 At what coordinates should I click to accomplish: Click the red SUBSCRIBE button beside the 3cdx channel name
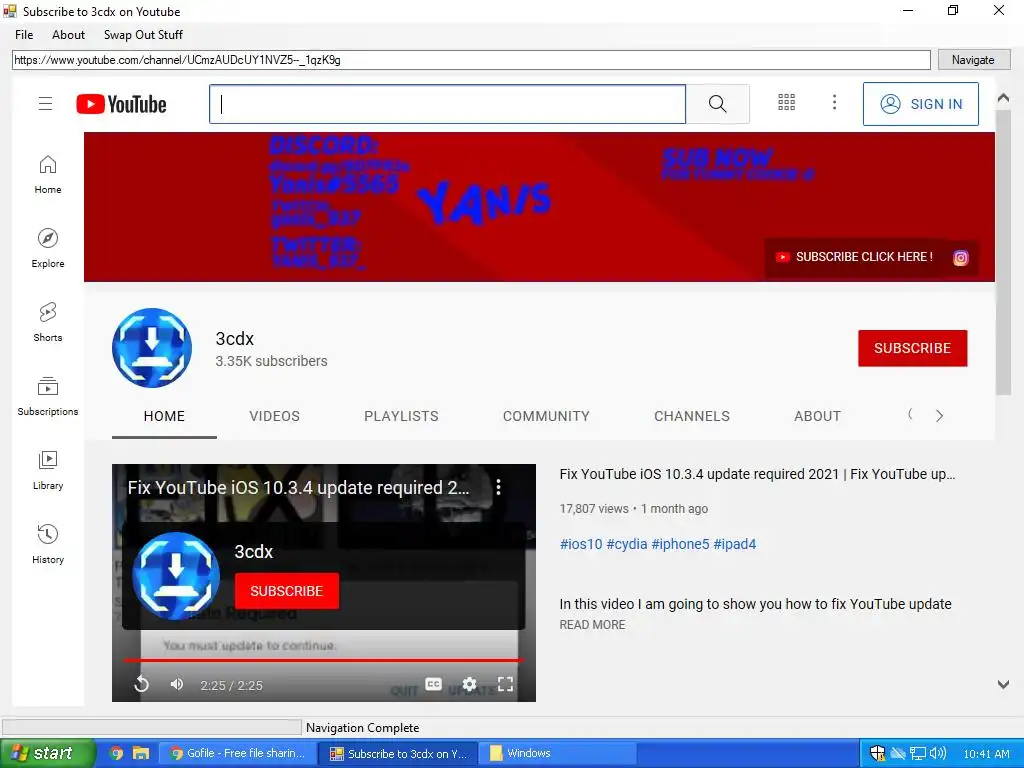(912, 348)
